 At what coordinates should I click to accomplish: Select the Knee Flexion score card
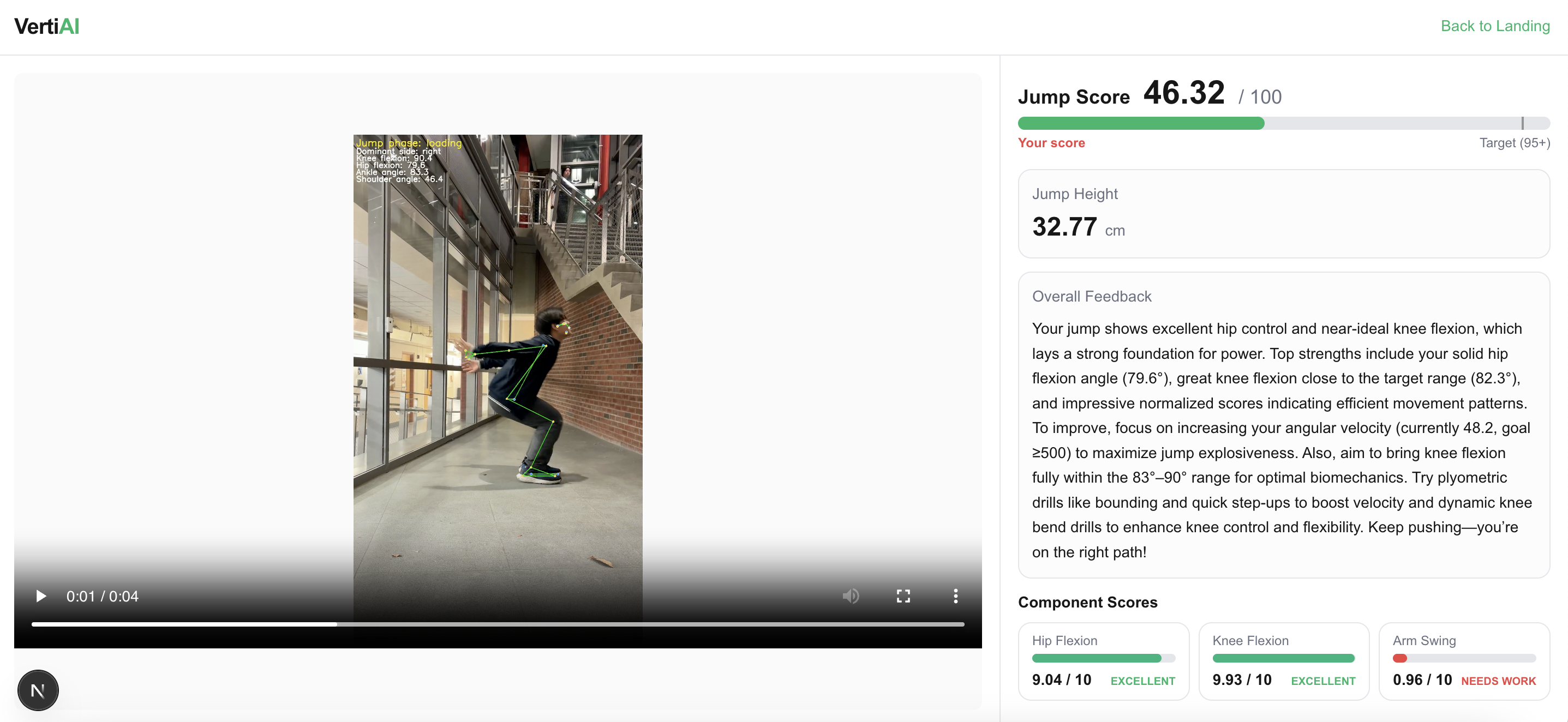[x=1283, y=661]
